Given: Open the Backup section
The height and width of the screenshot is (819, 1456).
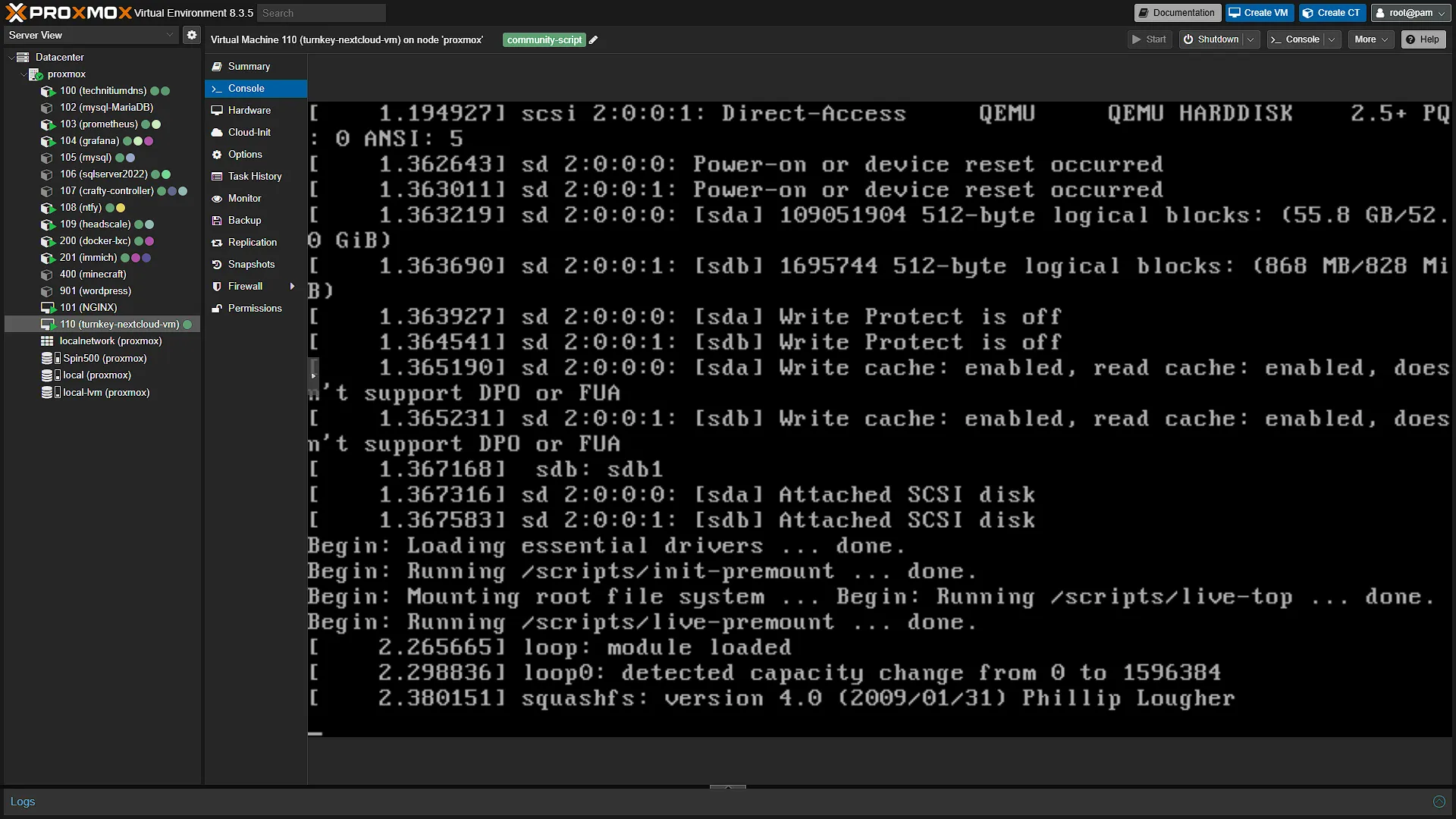Looking at the screenshot, I should click(256, 221).
